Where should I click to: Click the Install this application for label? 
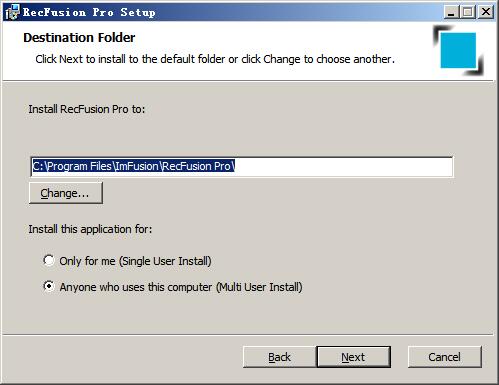[x=90, y=229]
